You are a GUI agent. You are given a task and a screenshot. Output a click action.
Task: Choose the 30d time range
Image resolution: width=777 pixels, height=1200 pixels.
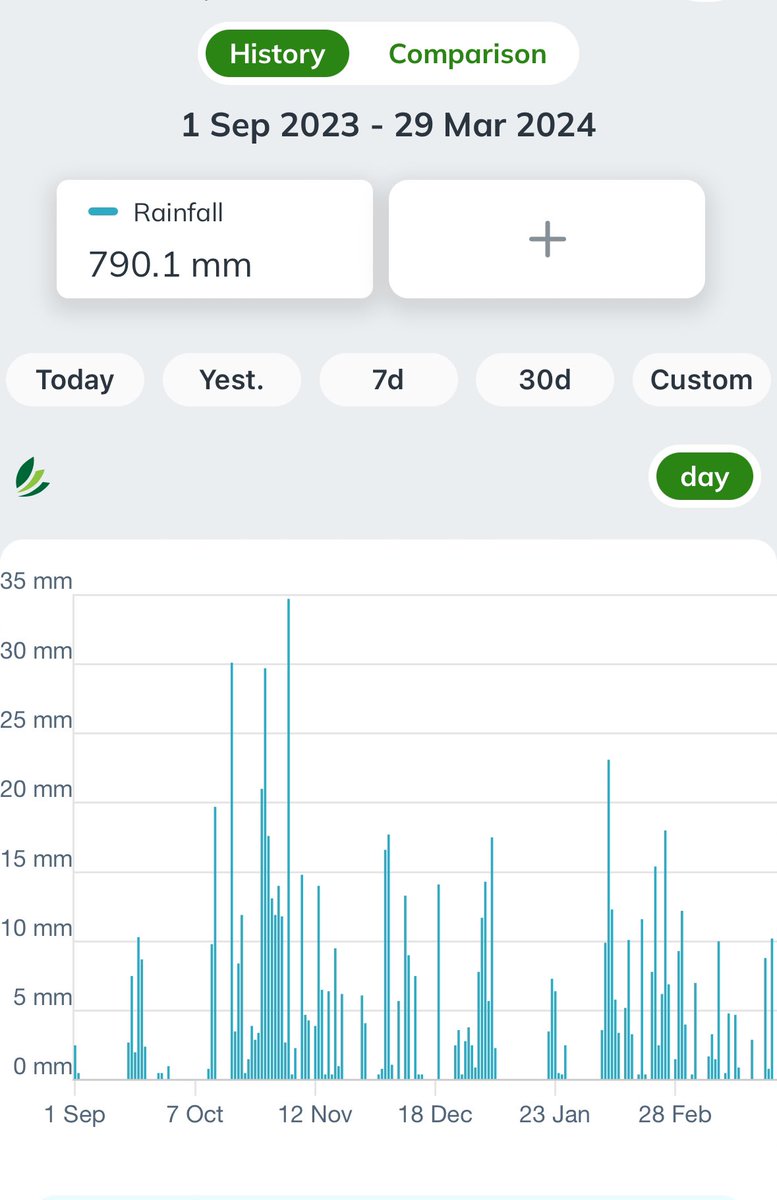545,380
